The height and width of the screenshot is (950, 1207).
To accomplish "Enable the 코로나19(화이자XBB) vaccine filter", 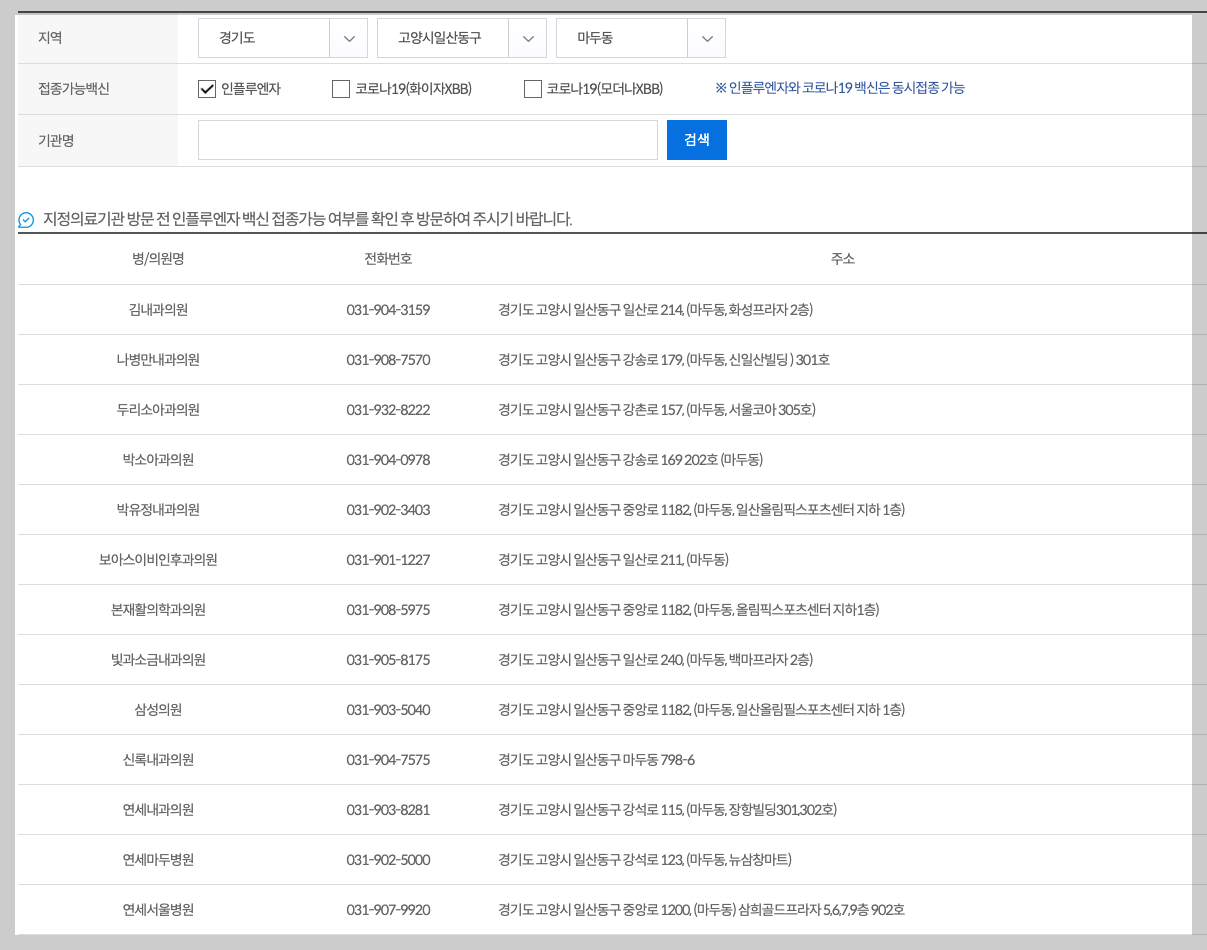I will 340,89.
